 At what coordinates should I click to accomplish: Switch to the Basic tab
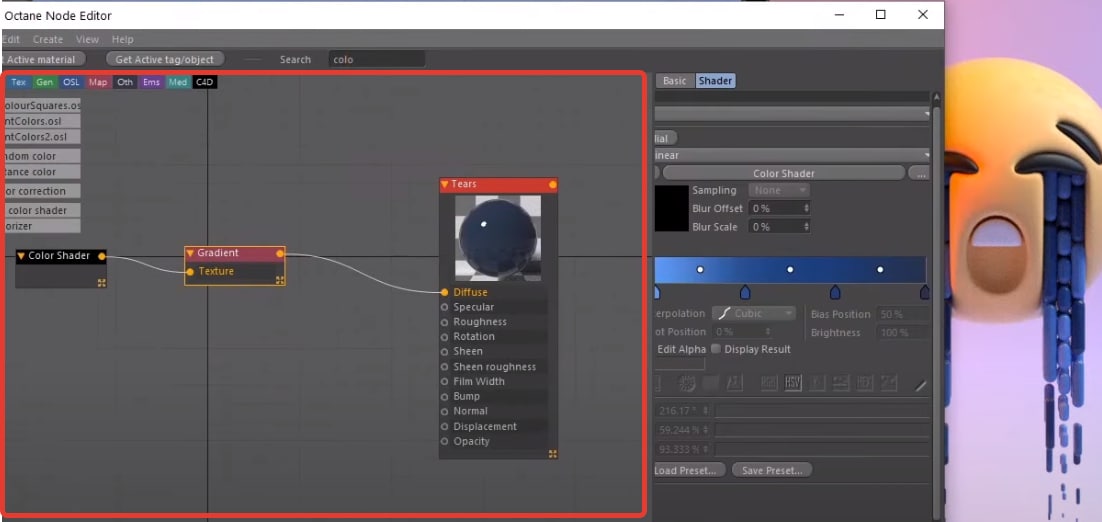[x=675, y=81]
